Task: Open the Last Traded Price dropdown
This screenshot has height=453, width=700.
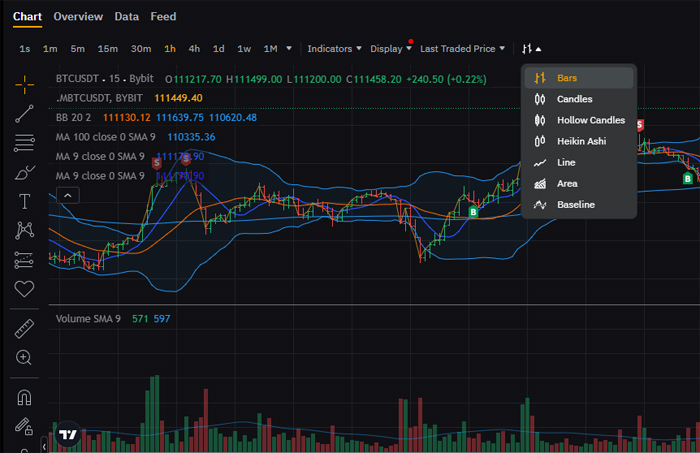Action: (462, 49)
